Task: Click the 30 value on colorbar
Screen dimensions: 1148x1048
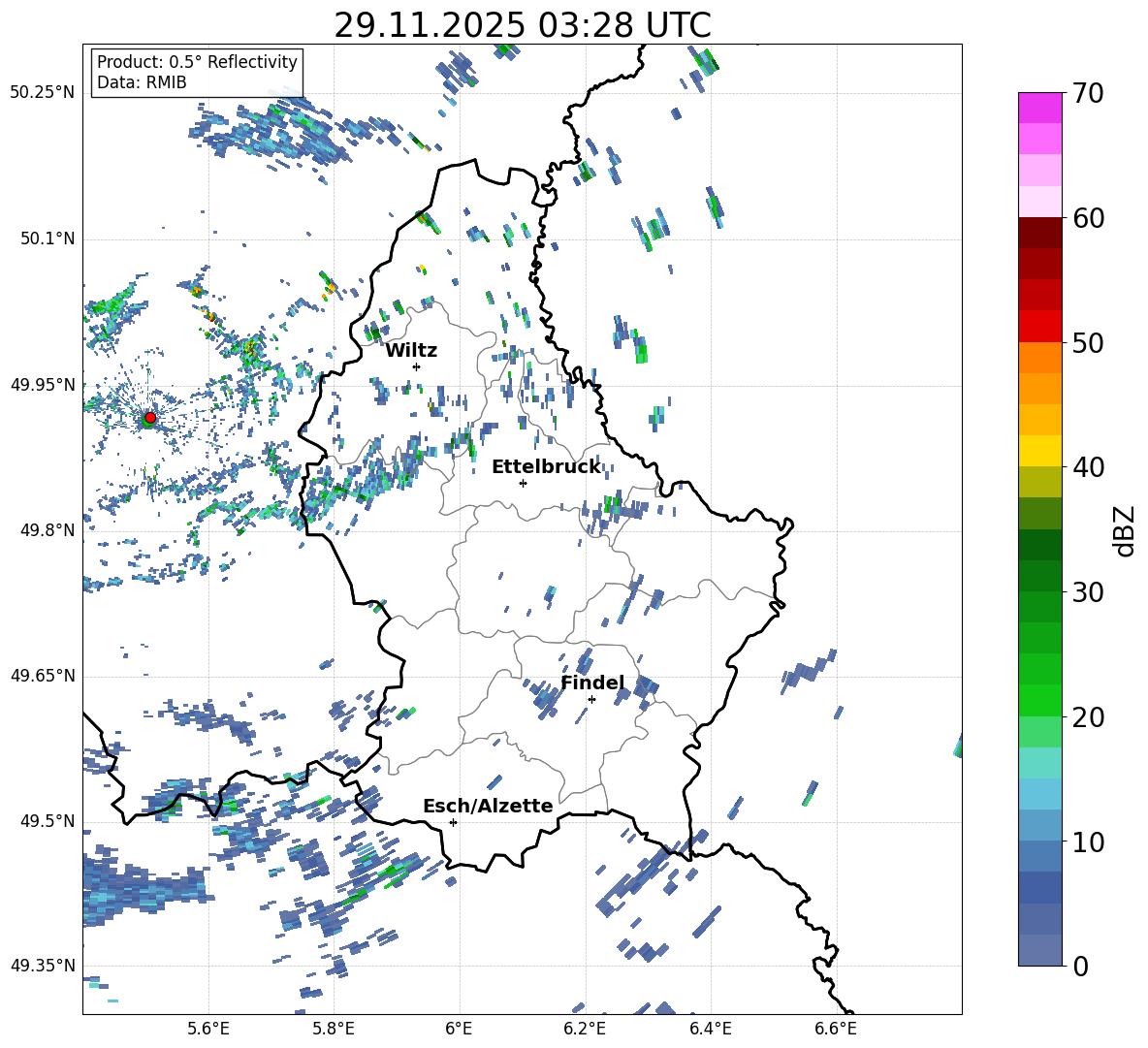Action: (x=1088, y=592)
